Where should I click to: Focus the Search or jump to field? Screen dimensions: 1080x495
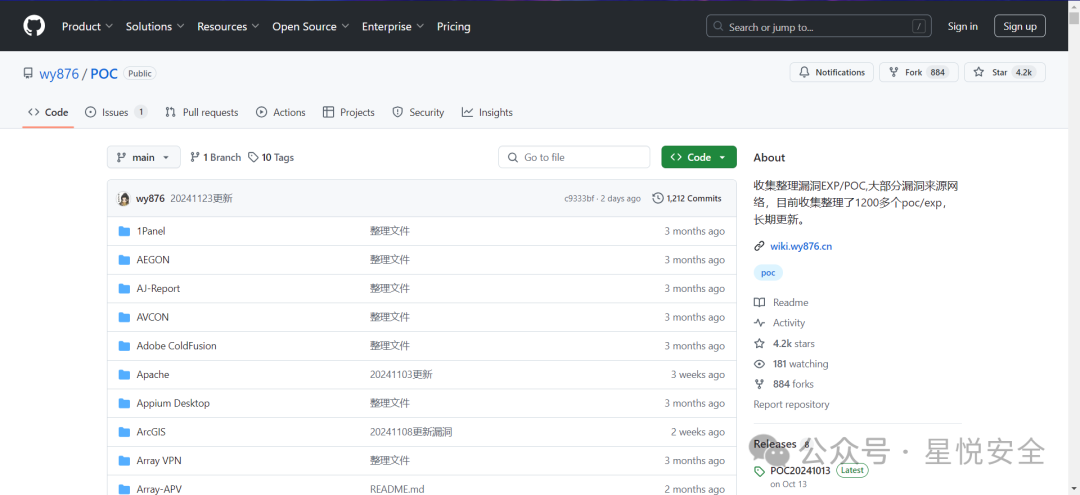(820, 27)
